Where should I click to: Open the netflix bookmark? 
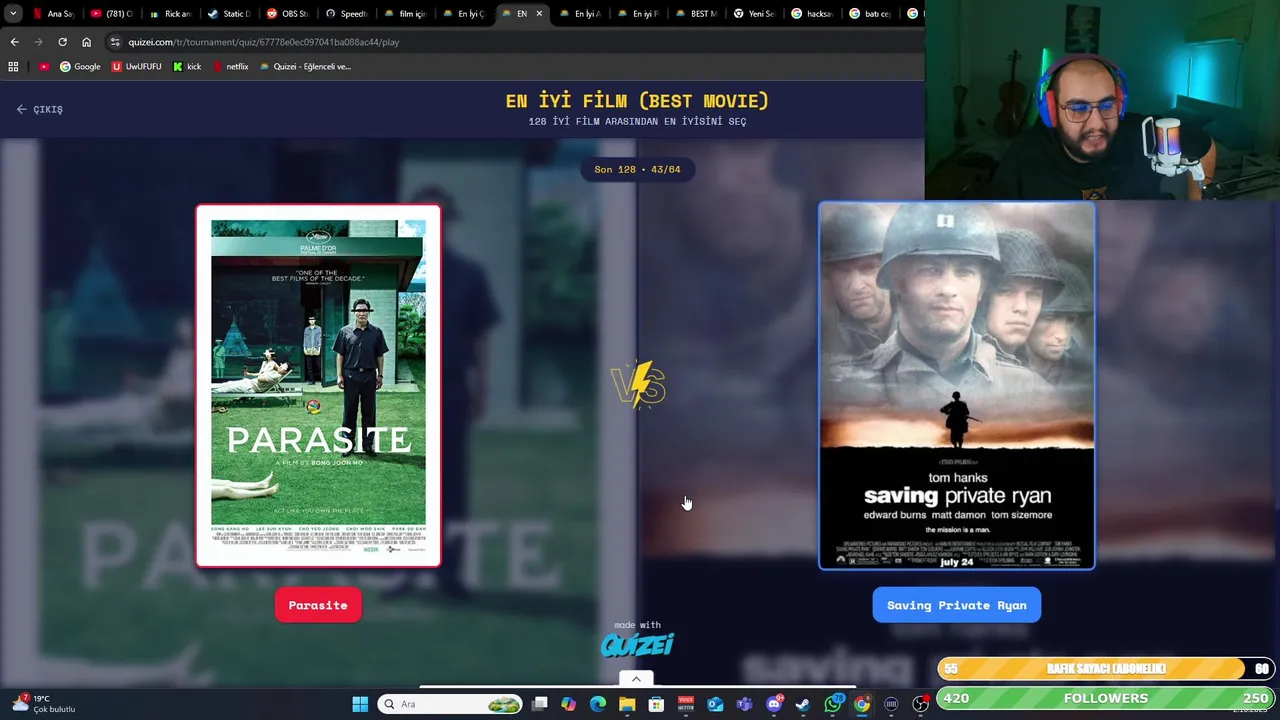230,66
